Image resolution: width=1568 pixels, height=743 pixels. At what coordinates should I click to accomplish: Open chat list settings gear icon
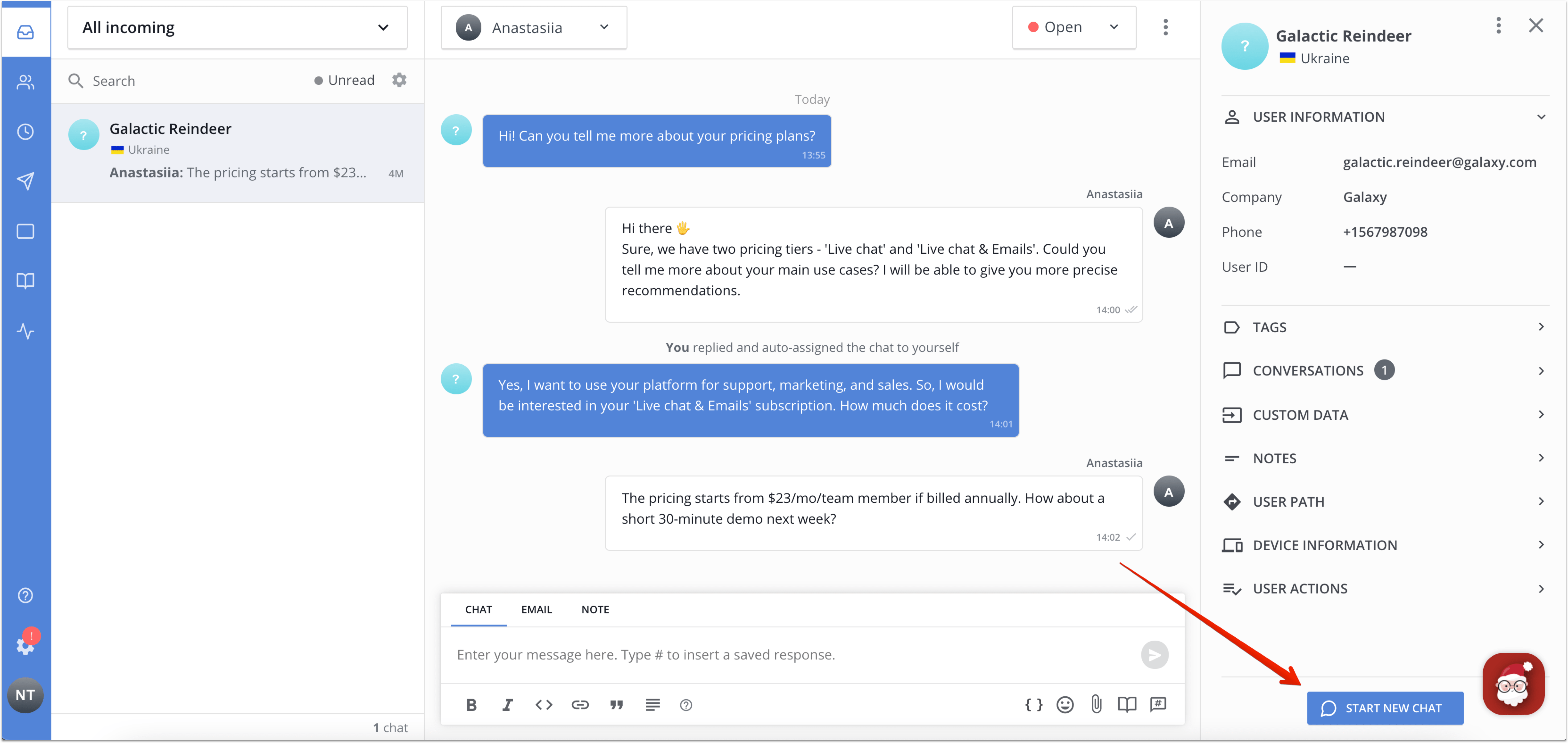click(399, 80)
